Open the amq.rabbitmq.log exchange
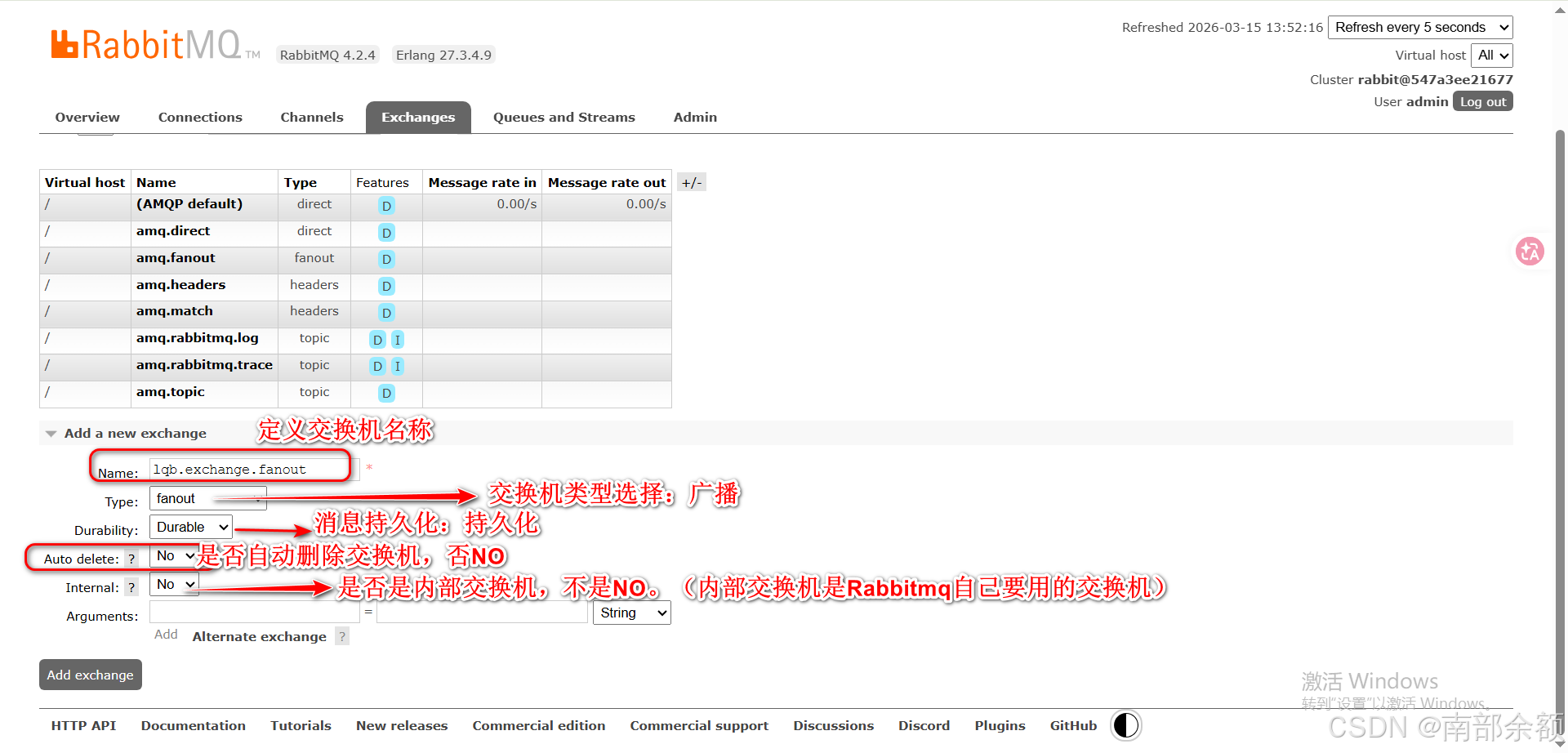1568x753 pixels. (198, 338)
